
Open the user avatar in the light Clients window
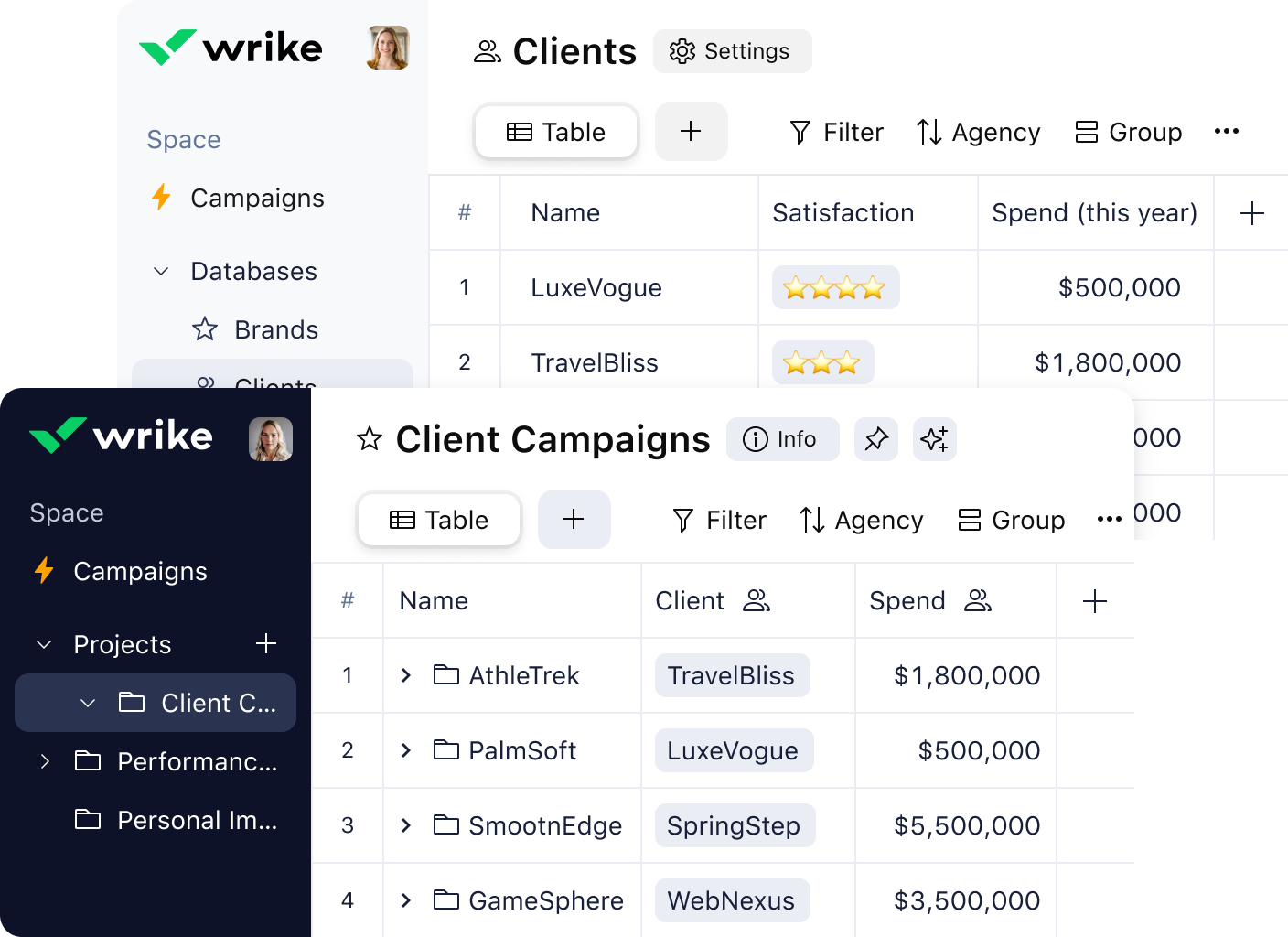pos(388,48)
